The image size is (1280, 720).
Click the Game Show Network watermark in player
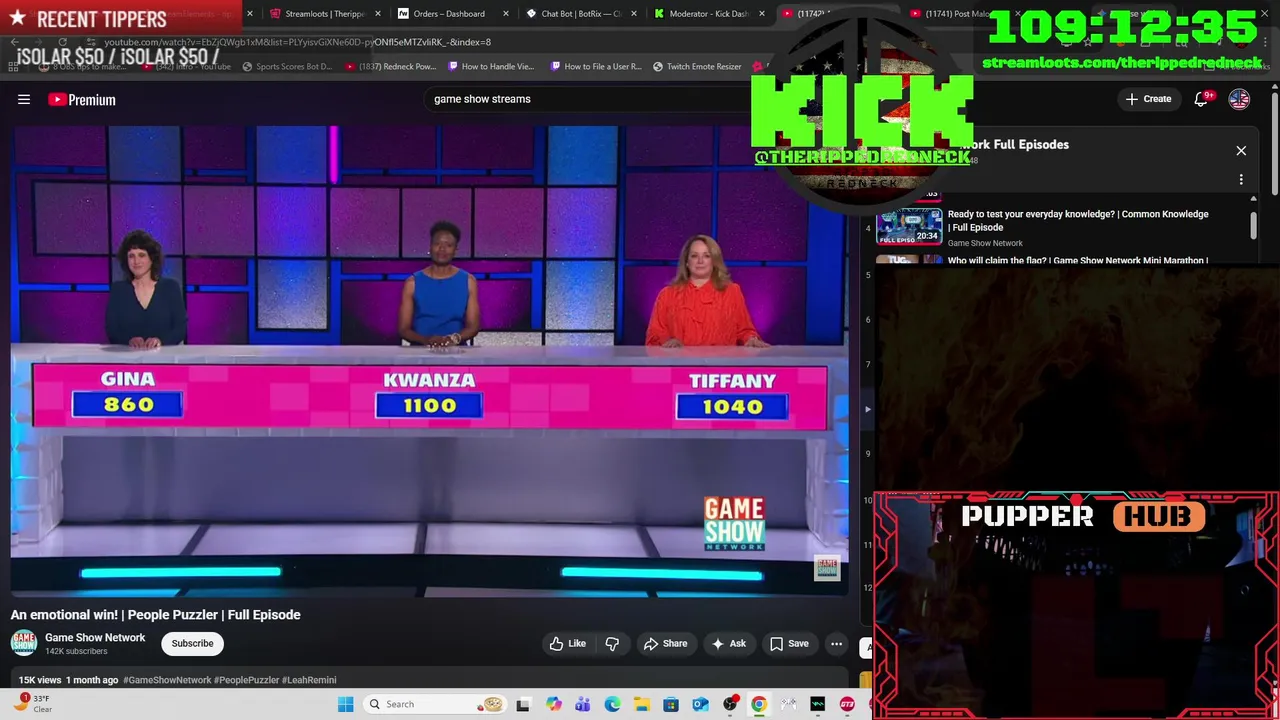pos(826,568)
